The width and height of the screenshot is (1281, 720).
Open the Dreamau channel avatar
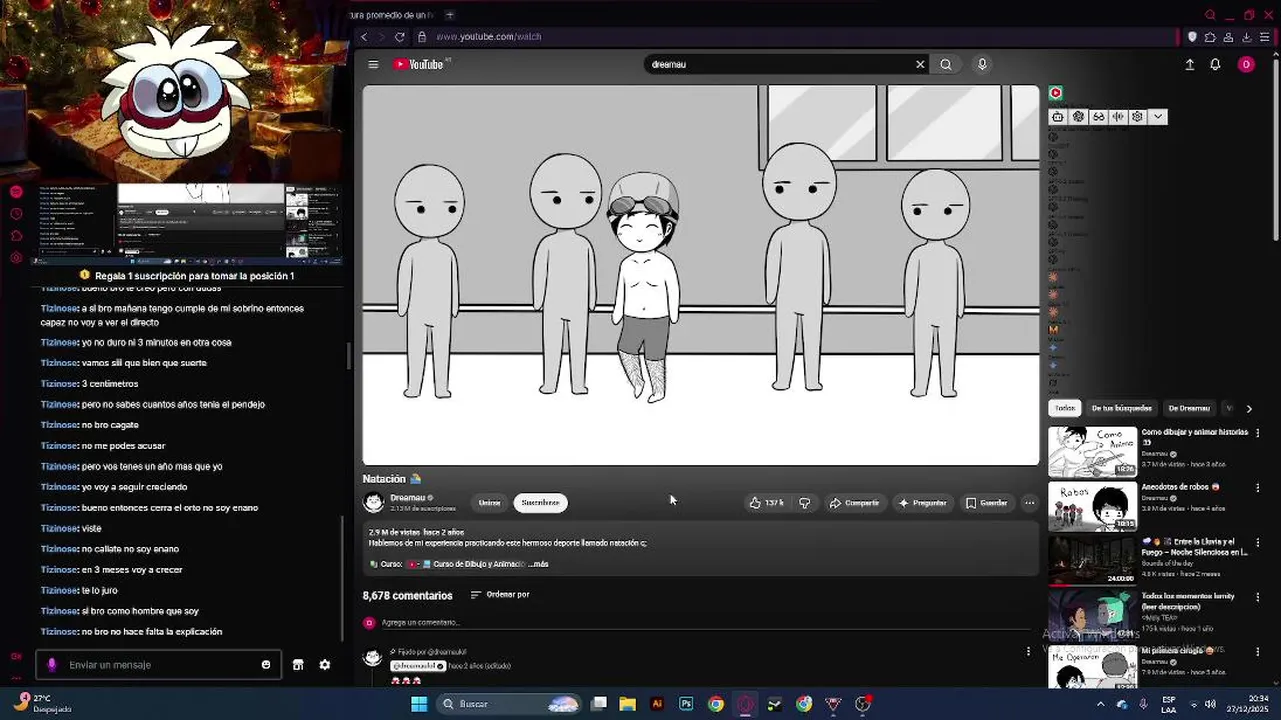click(374, 502)
